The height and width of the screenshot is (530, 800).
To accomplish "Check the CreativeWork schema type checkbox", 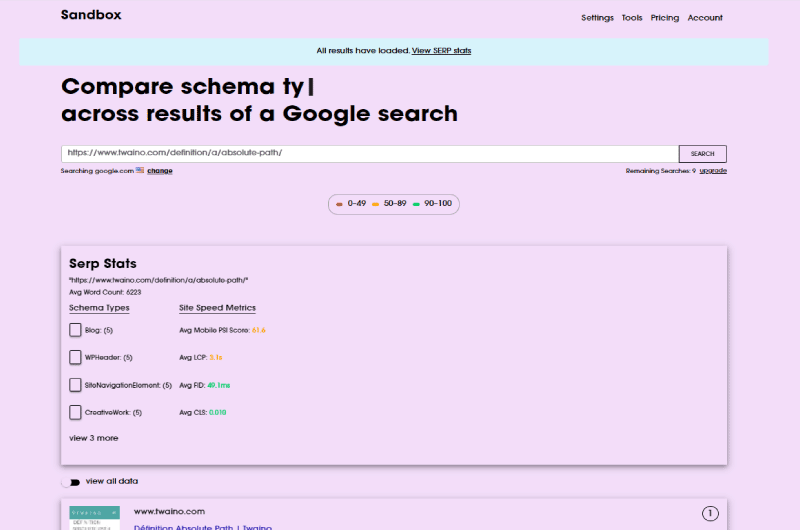I will [x=75, y=412].
